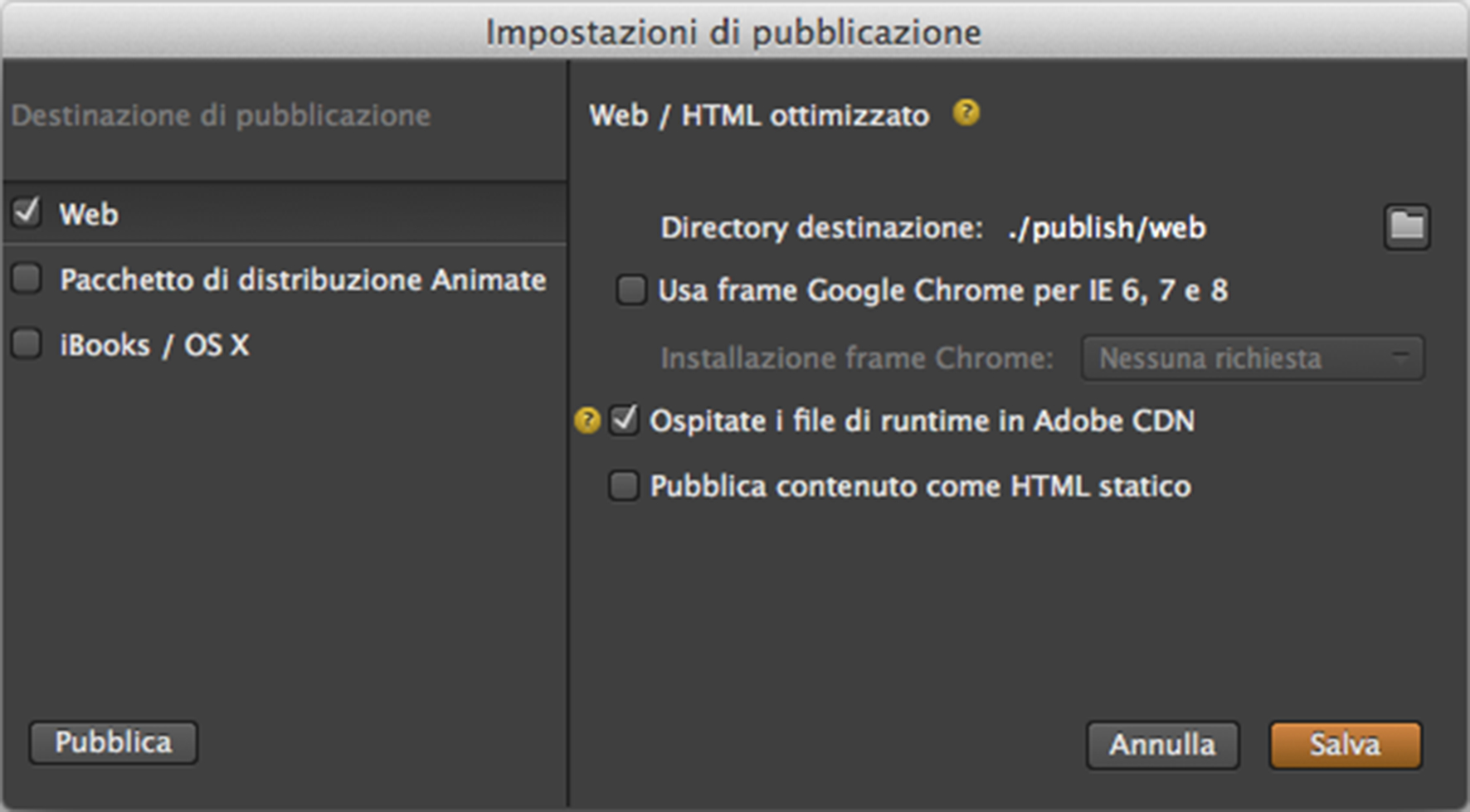
Task: Click the Impostazioni di pubblicazione title bar
Action: pos(733,32)
